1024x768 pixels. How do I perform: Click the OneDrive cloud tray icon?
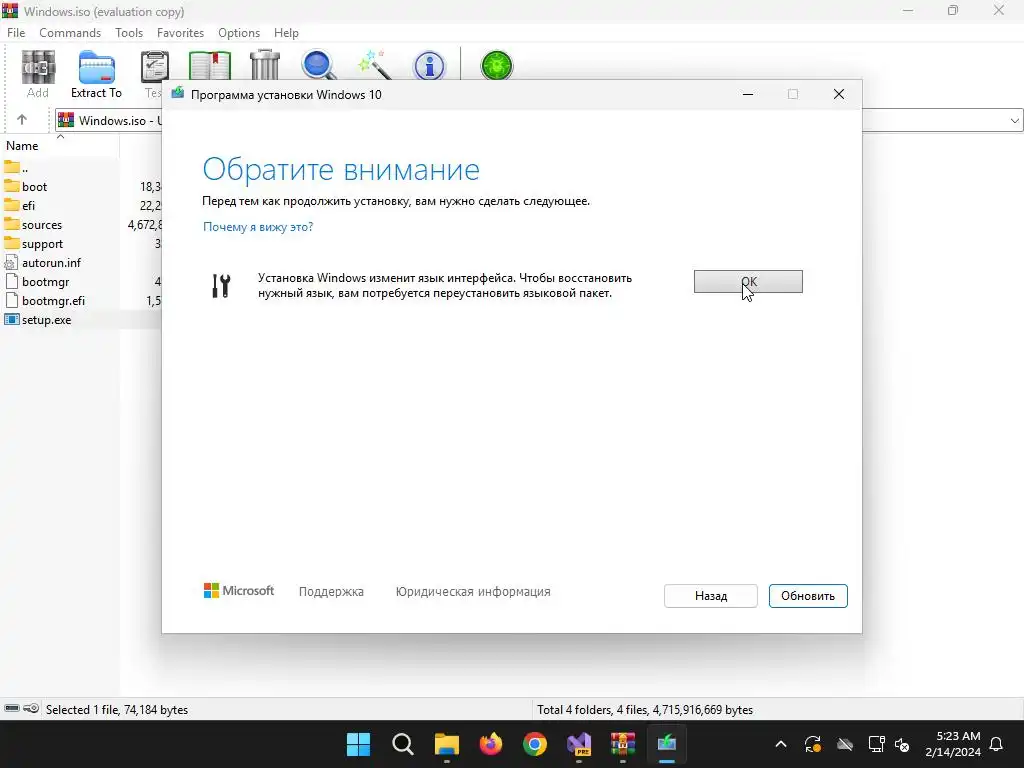tap(845, 744)
